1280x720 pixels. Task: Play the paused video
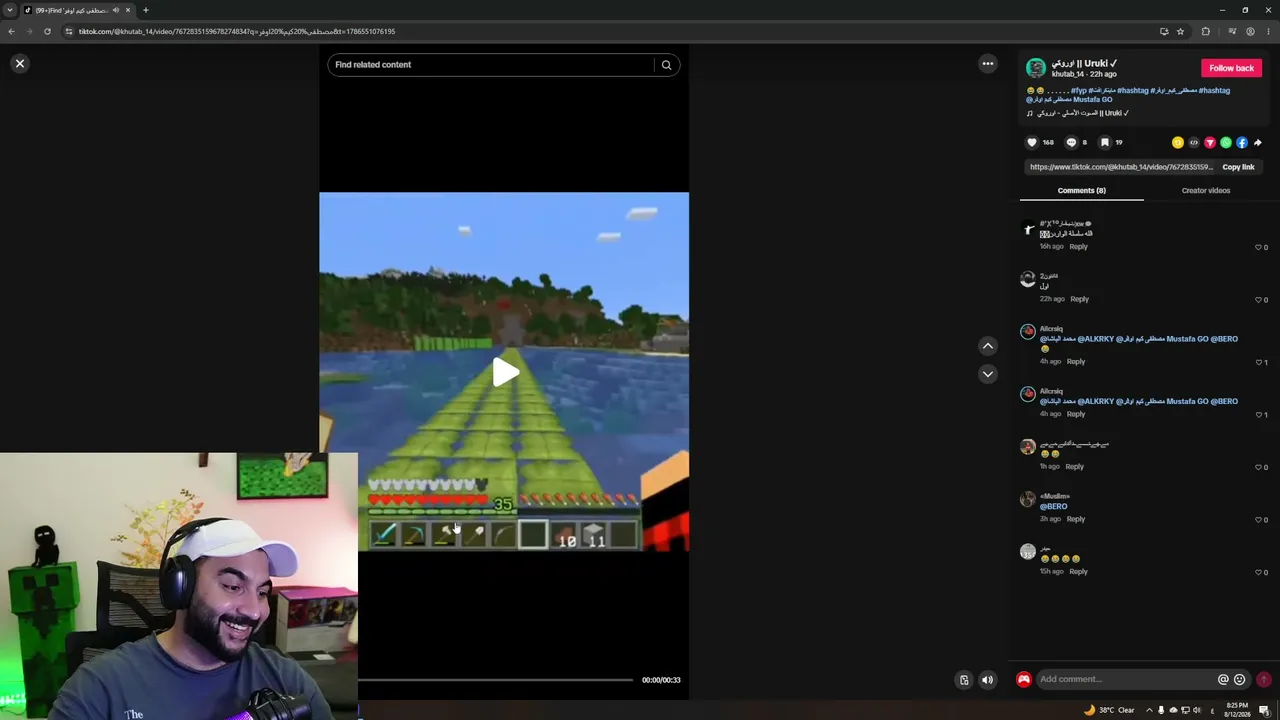pos(505,372)
